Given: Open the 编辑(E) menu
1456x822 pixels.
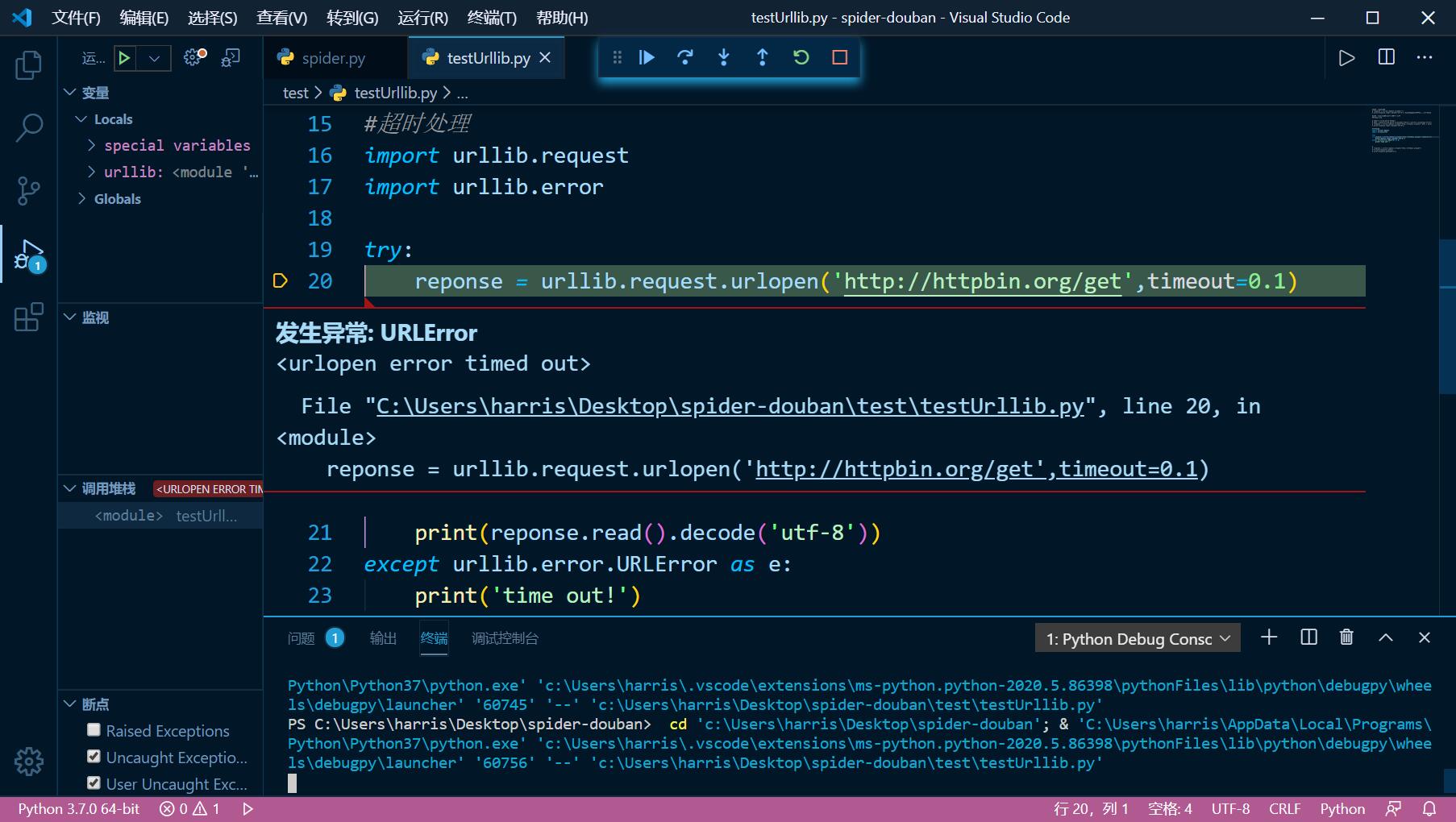Looking at the screenshot, I should tap(144, 18).
